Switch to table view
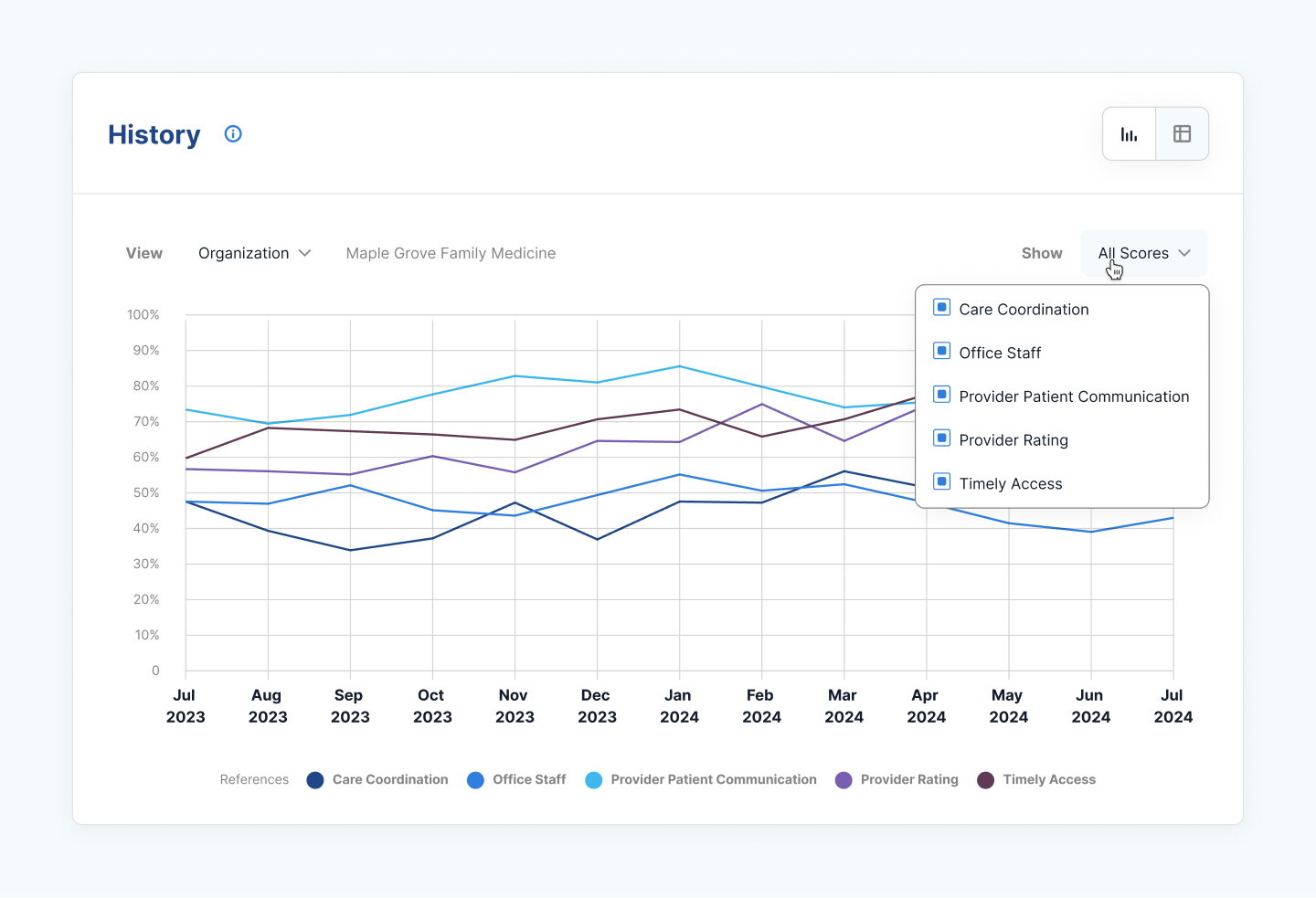This screenshot has width=1316, height=898. (1182, 134)
